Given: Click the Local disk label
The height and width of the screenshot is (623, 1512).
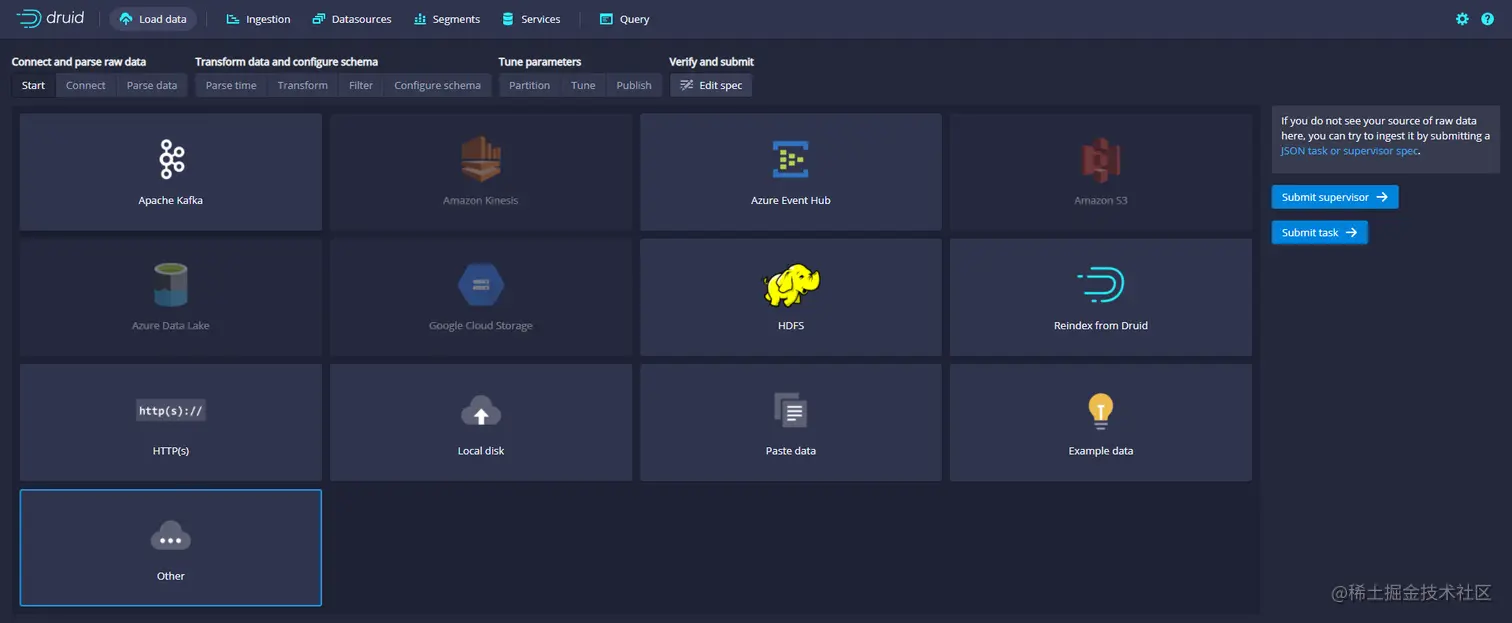Looking at the screenshot, I should click(481, 451).
